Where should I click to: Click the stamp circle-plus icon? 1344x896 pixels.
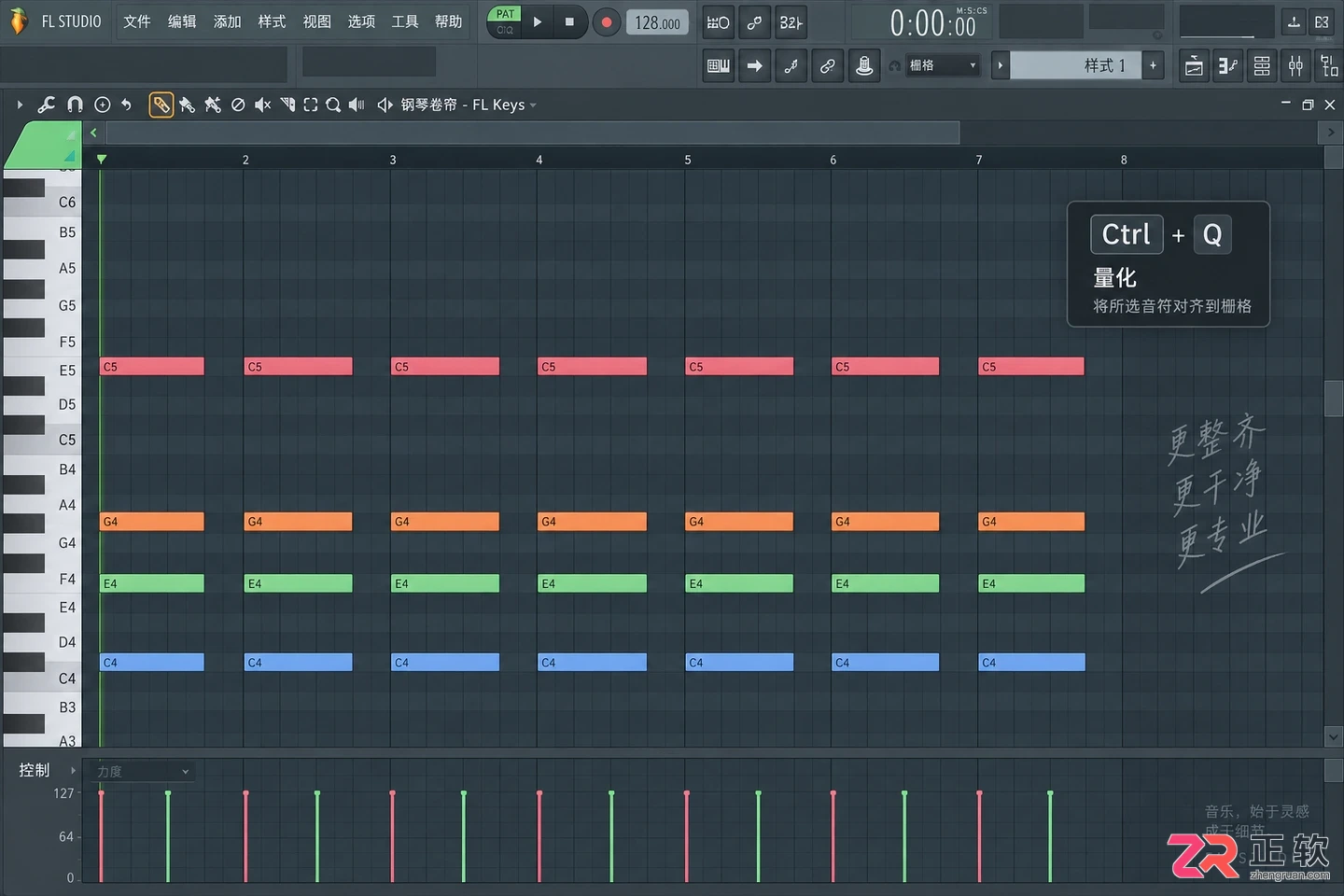click(103, 105)
